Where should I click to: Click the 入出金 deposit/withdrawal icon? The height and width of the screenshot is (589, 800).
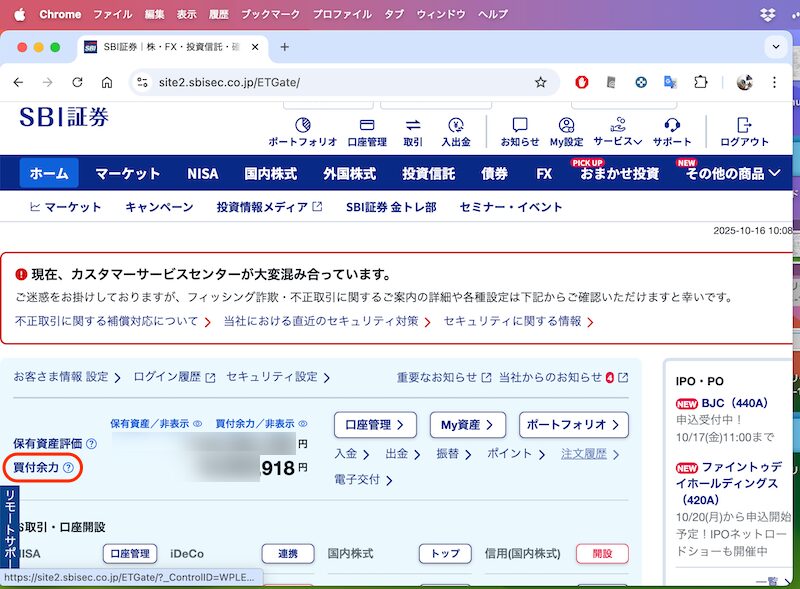click(456, 126)
